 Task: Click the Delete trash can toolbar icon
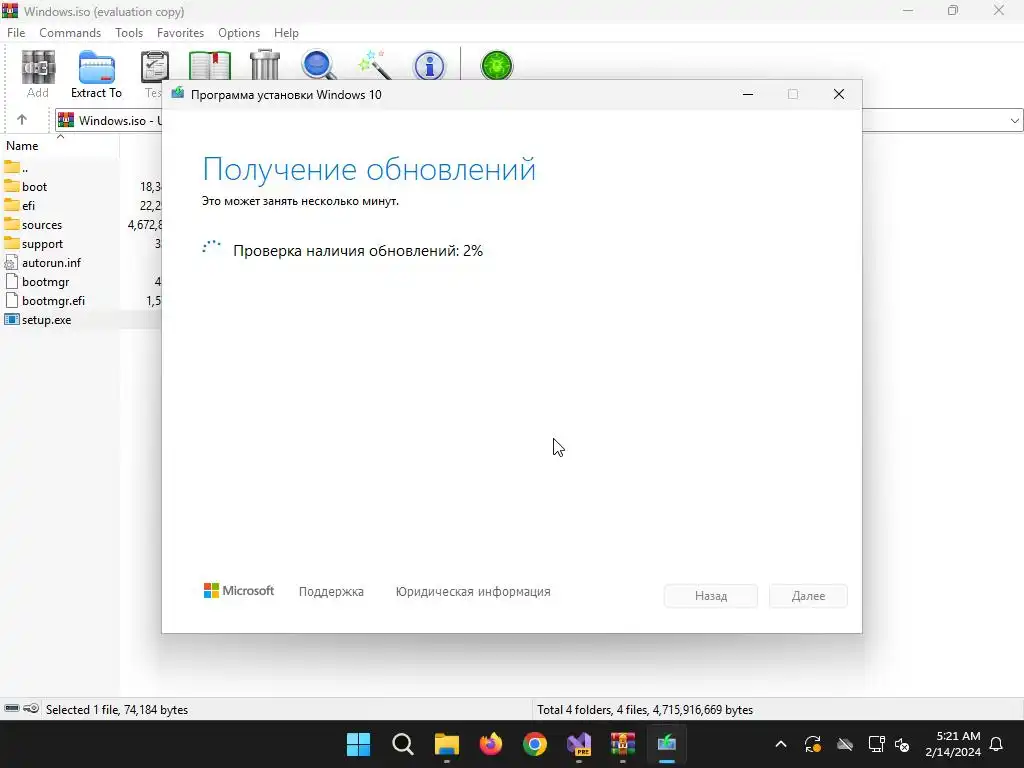click(264, 65)
